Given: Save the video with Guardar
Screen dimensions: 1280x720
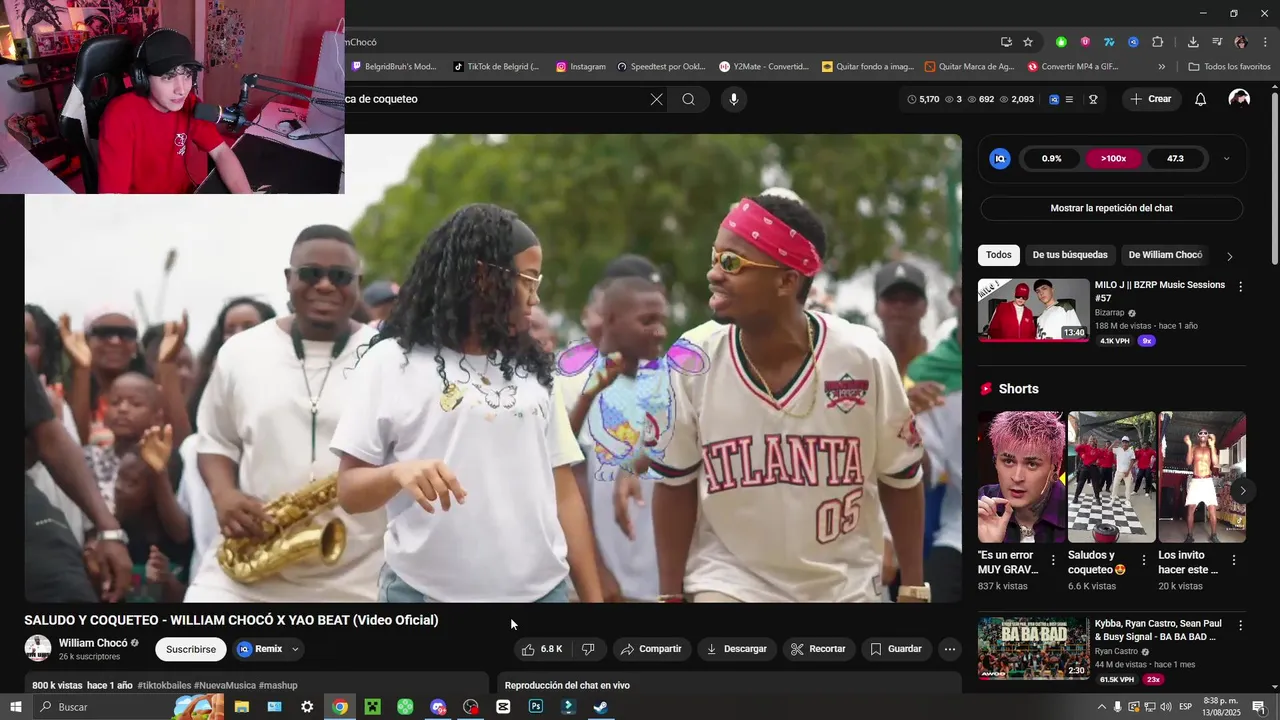Looking at the screenshot, I should 896,649.
